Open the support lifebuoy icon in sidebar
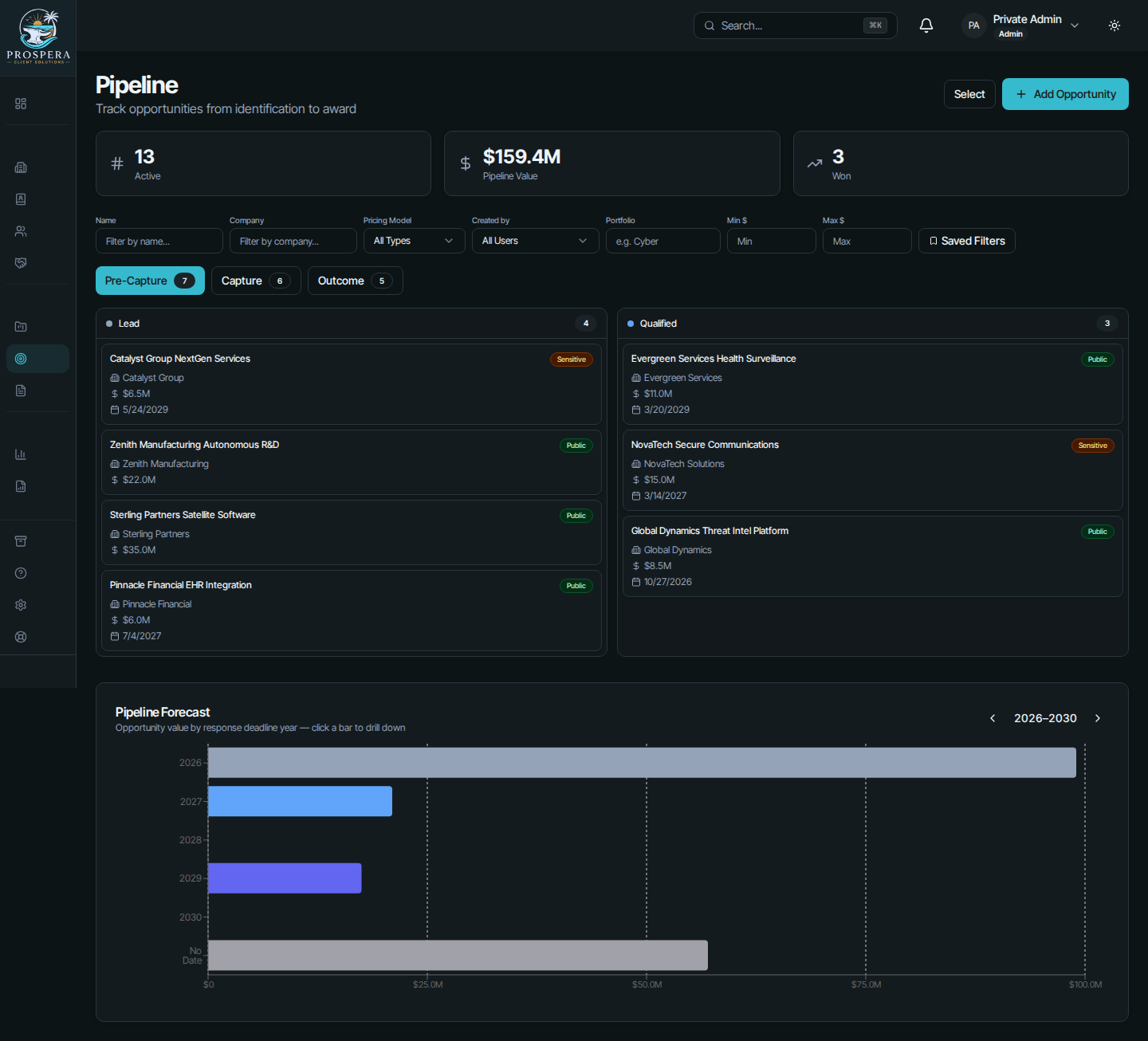Screen dimensions: 1148x1041 point(21,637)
